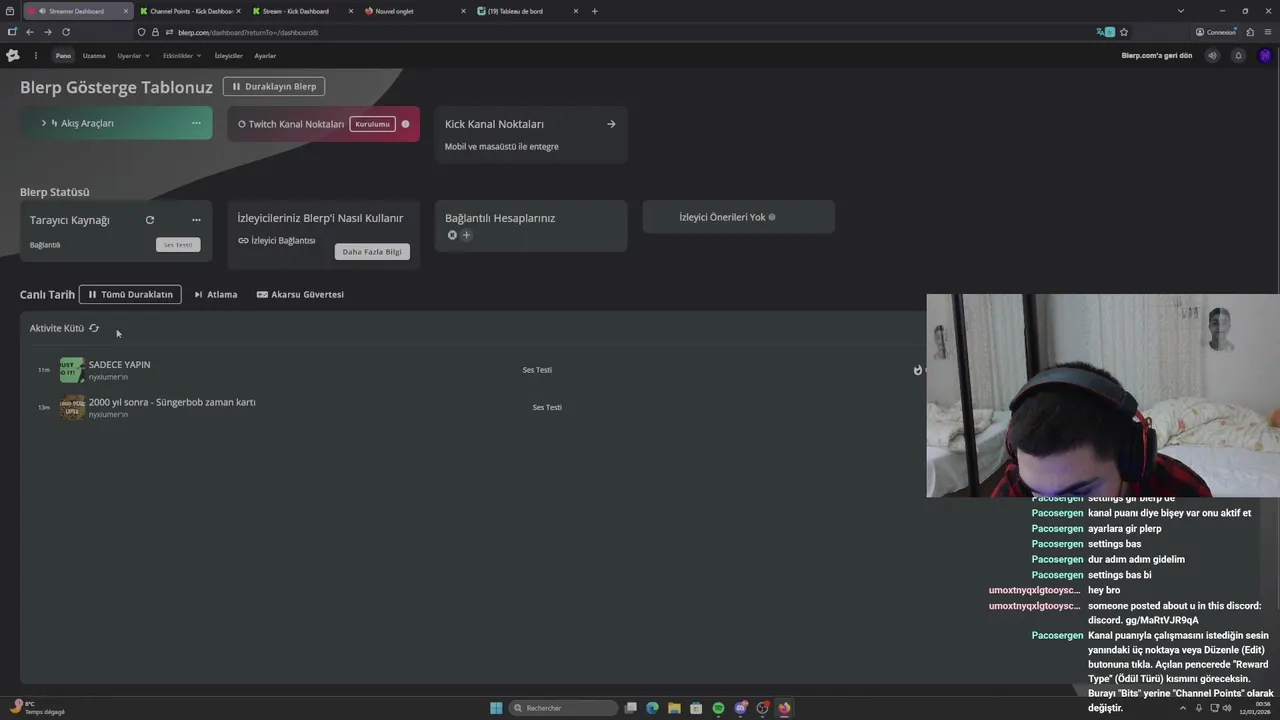
Task: Expand the Etkinlikler dropdown menu
Action: click(x=182, y=56)
